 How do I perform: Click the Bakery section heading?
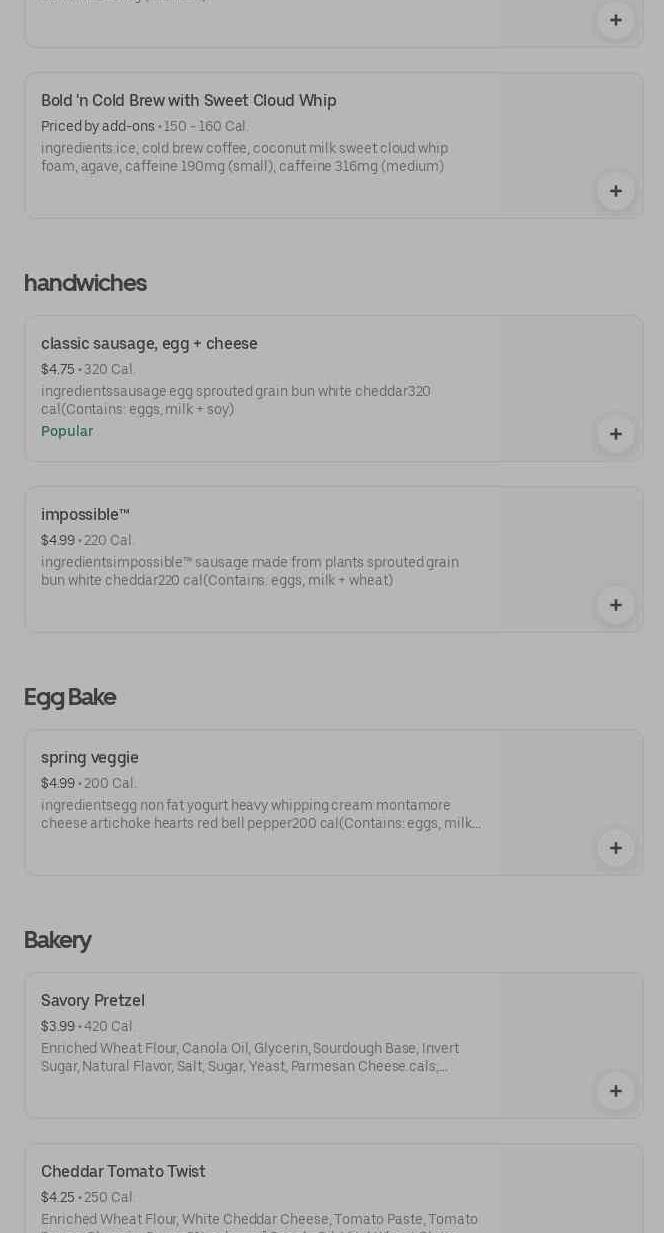tap(58, 940)
